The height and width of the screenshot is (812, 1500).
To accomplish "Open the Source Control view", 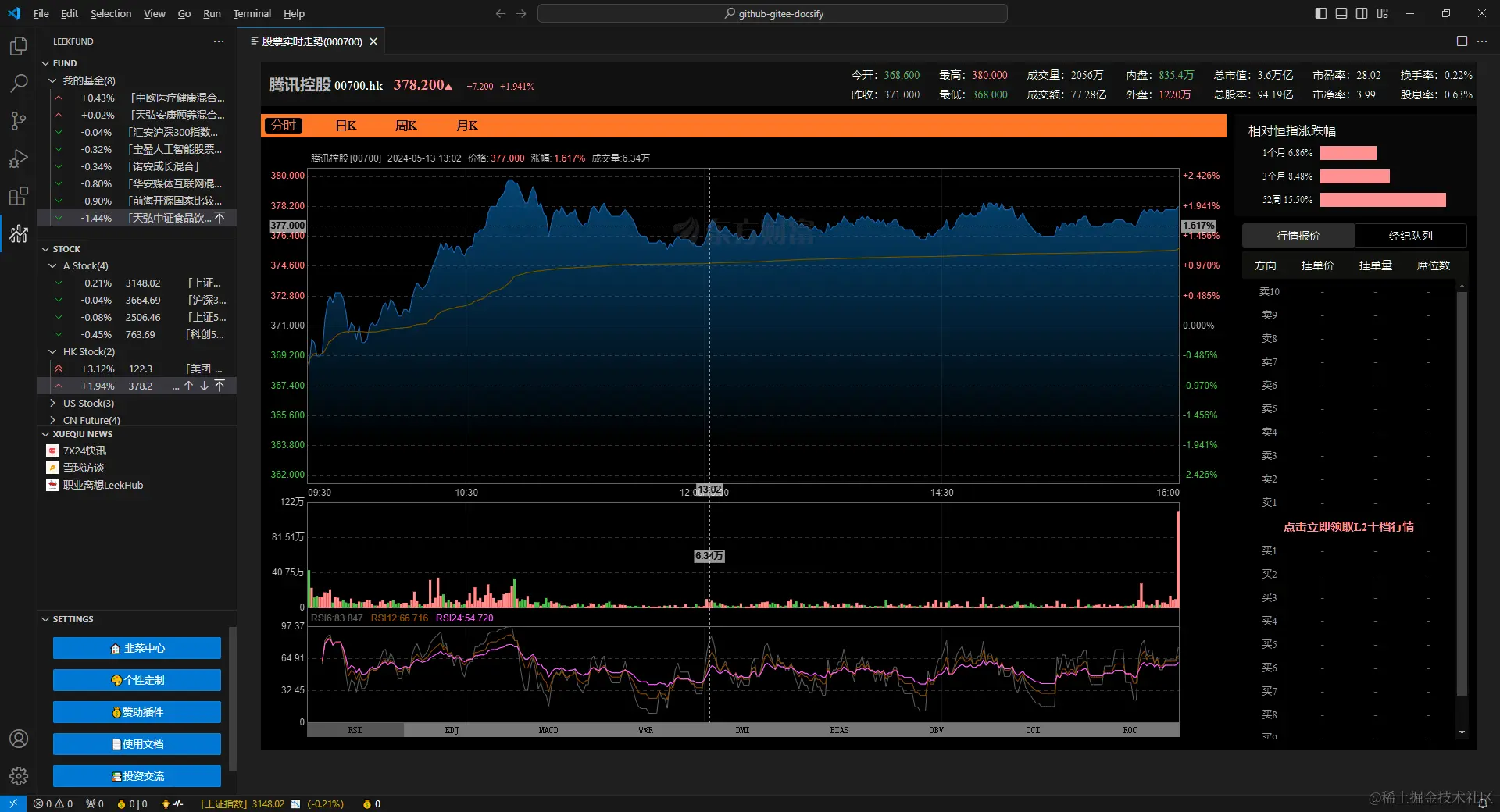I will pos(19,120).
